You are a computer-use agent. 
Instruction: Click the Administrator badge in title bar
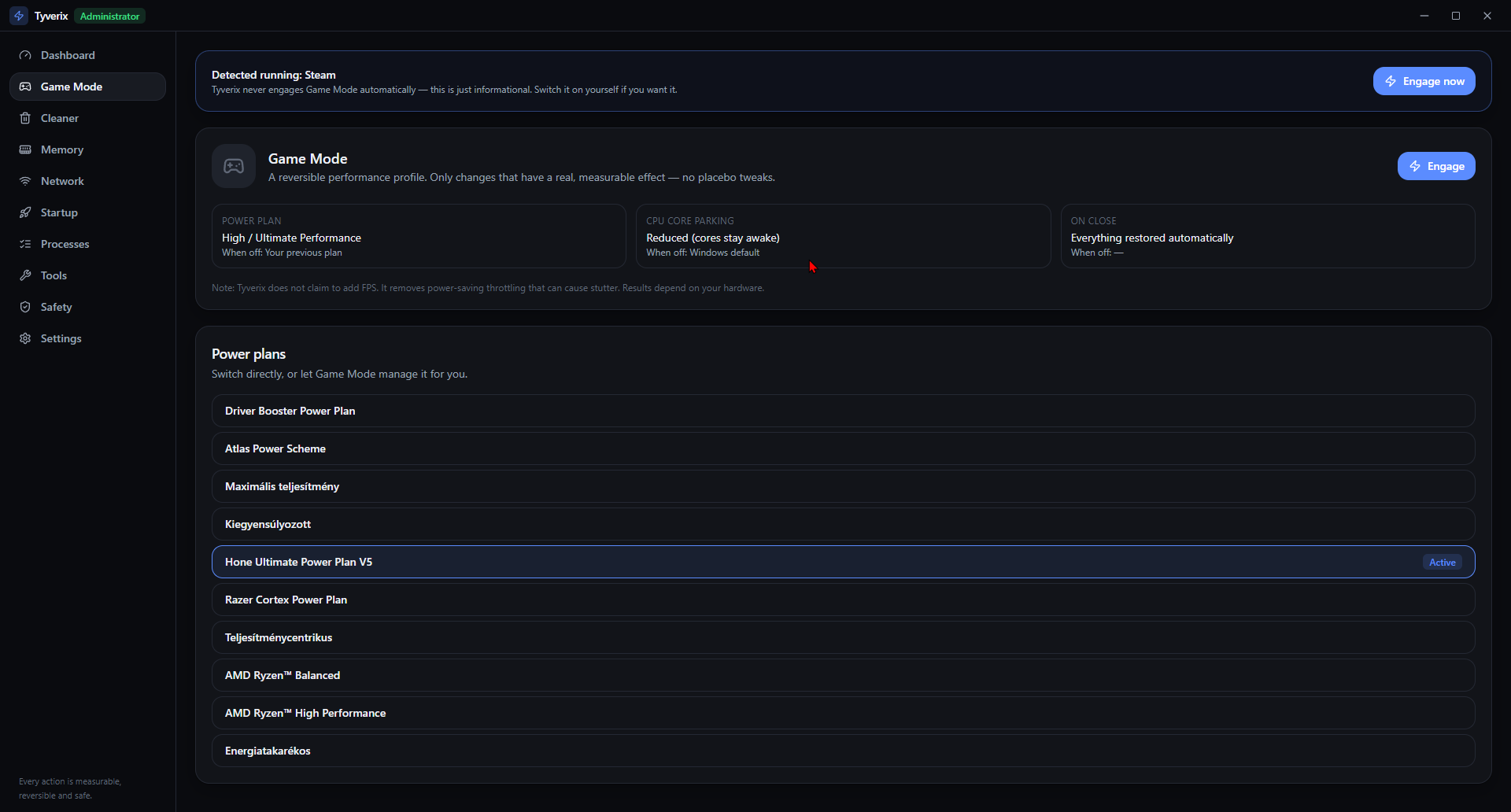tap(109, 16)
